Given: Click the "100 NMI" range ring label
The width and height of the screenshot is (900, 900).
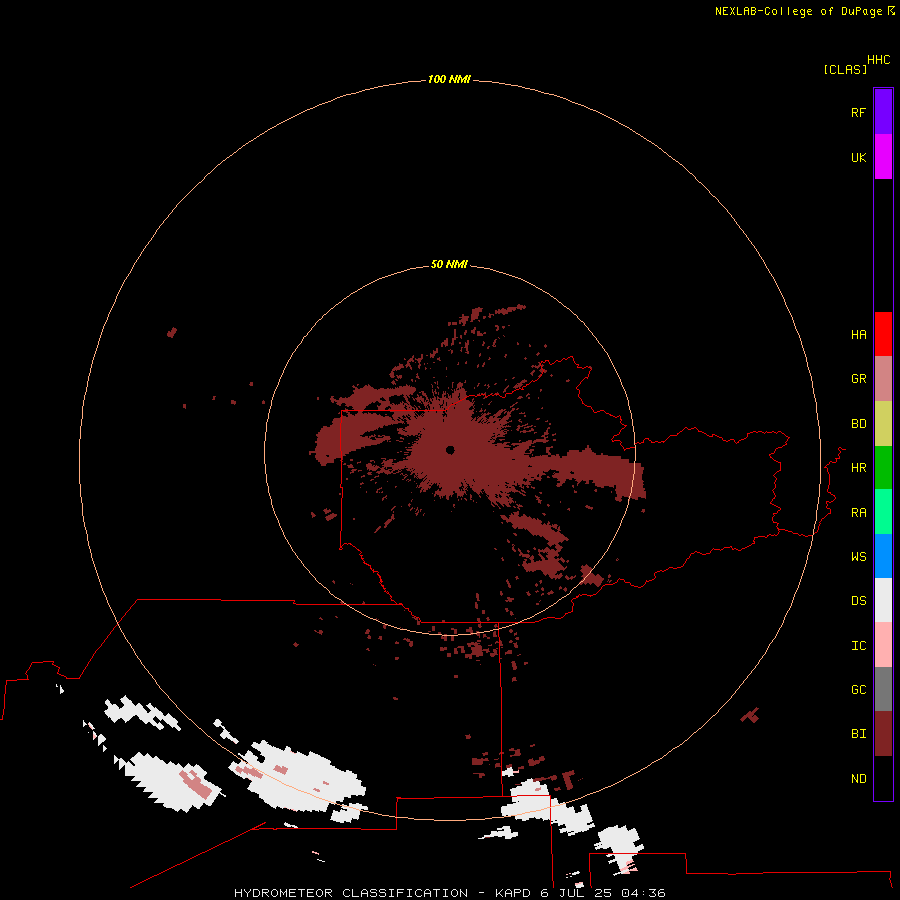Looking at the screenshot, I should 449,79.
